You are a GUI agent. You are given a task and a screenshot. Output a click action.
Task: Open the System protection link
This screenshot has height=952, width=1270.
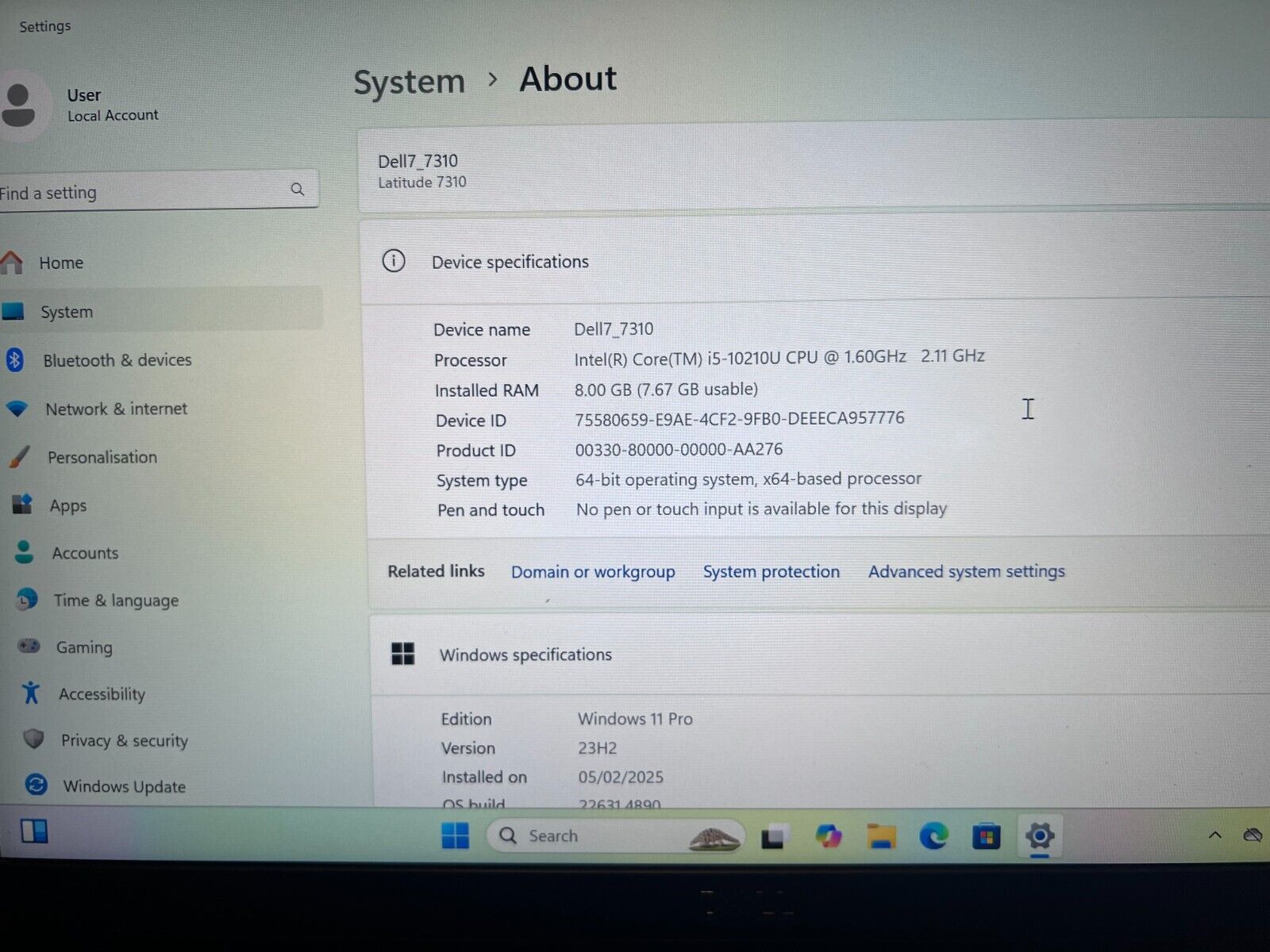pos(771,572)
